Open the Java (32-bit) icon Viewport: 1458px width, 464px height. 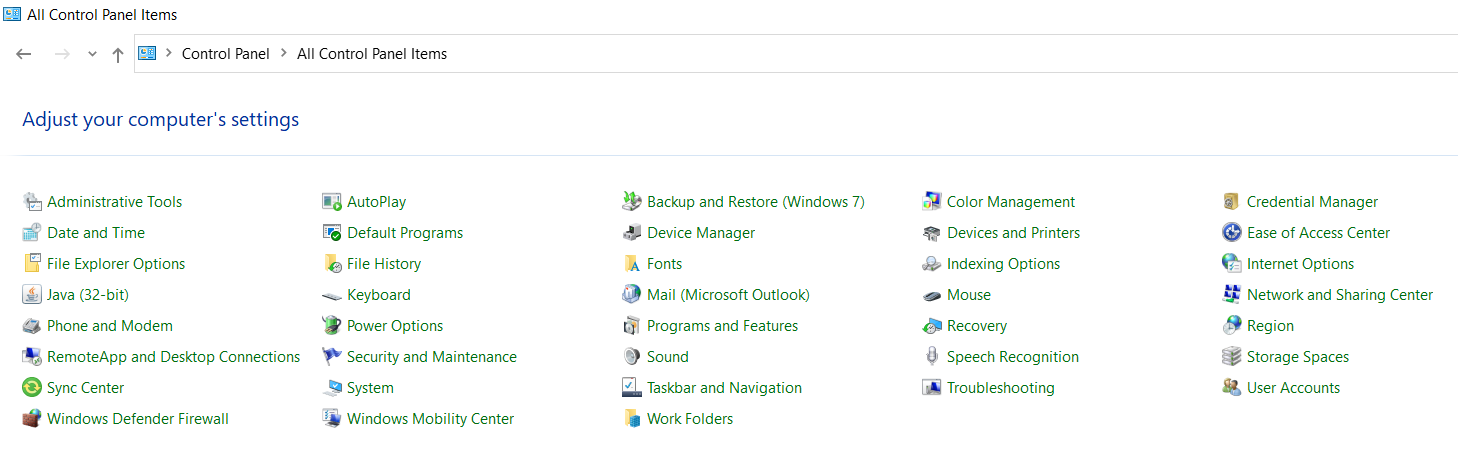pyautogui.click(x=31, y=295)
